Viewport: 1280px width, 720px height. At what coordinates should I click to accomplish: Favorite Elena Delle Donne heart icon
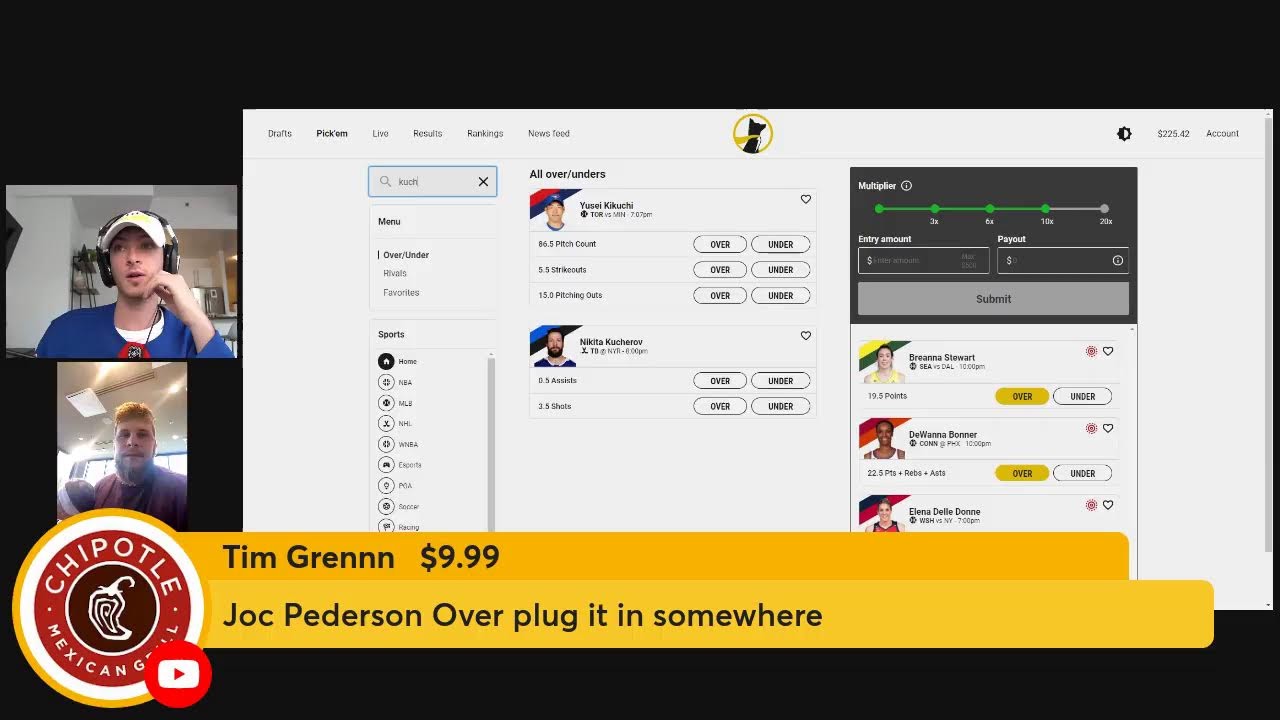(x=1108, y=505)
